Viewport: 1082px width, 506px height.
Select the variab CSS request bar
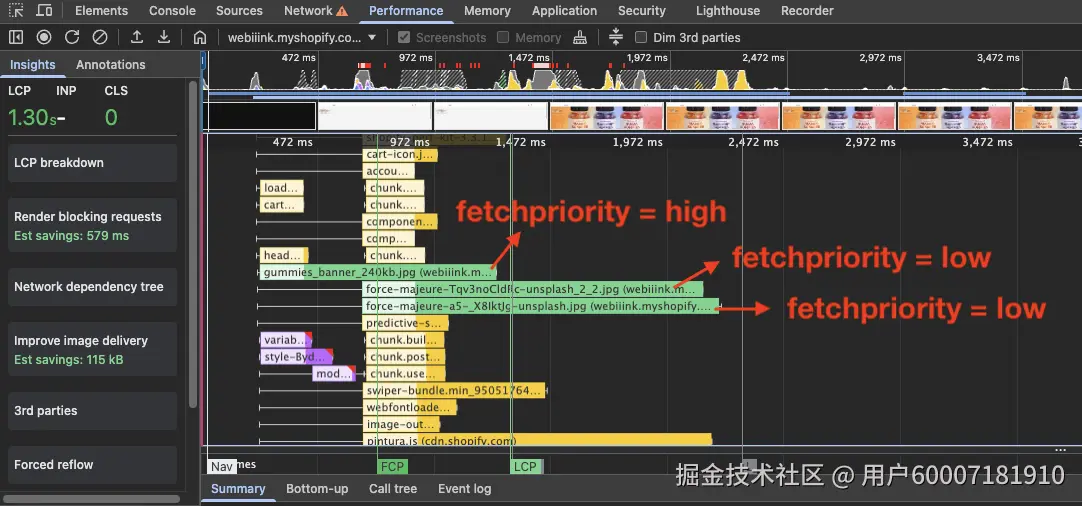tap(286, 340)
